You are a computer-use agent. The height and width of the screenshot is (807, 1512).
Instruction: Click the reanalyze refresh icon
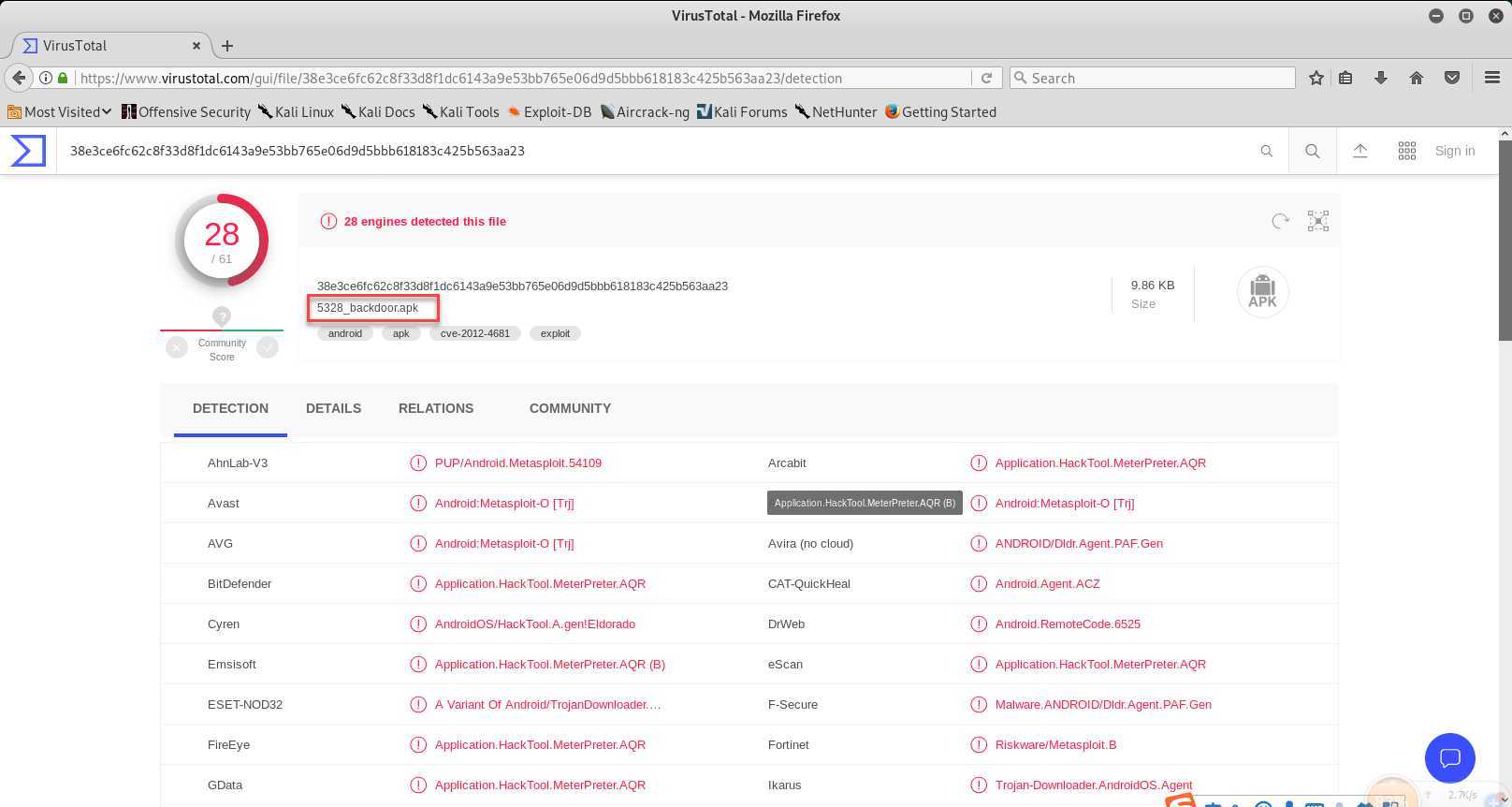coord(1280,221)
